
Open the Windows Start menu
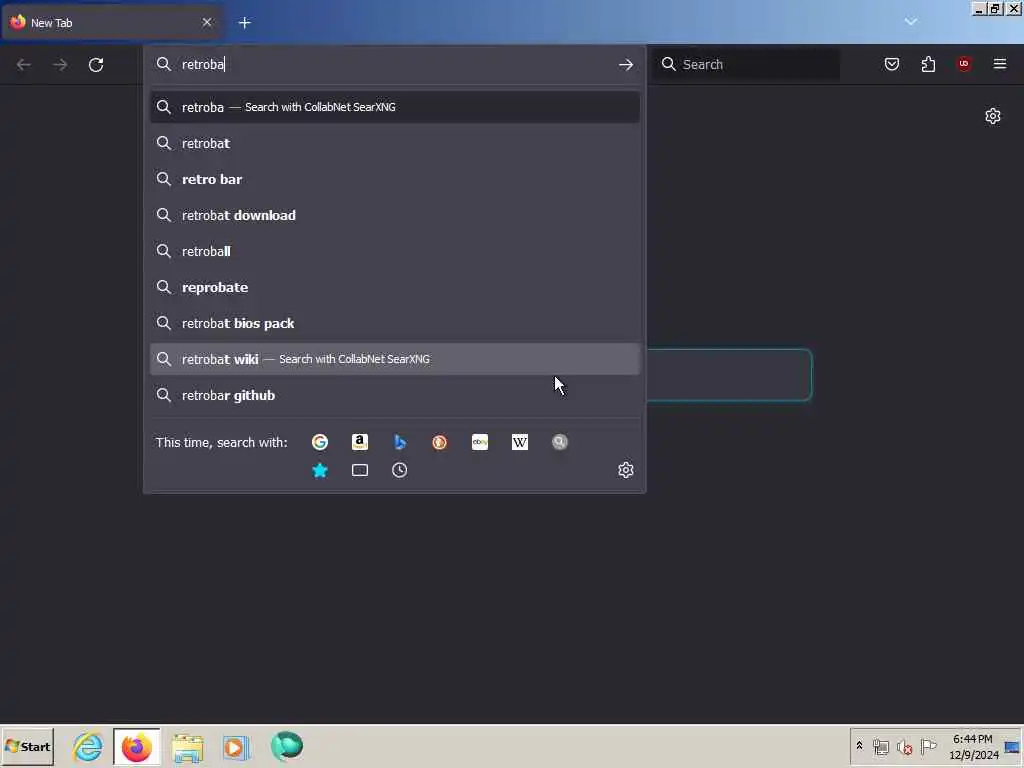click(x=27, y=746)
